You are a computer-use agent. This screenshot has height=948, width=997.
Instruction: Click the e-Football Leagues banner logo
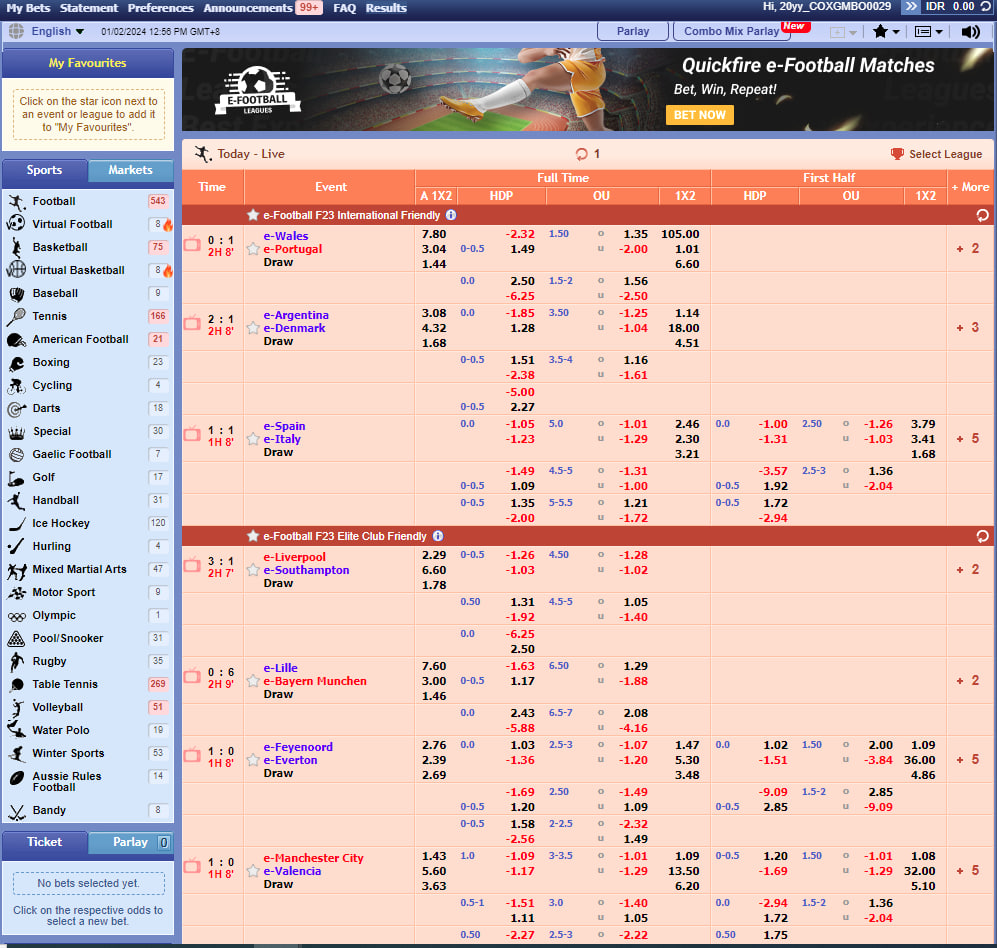pyautogui.click(x=258, y=90)
